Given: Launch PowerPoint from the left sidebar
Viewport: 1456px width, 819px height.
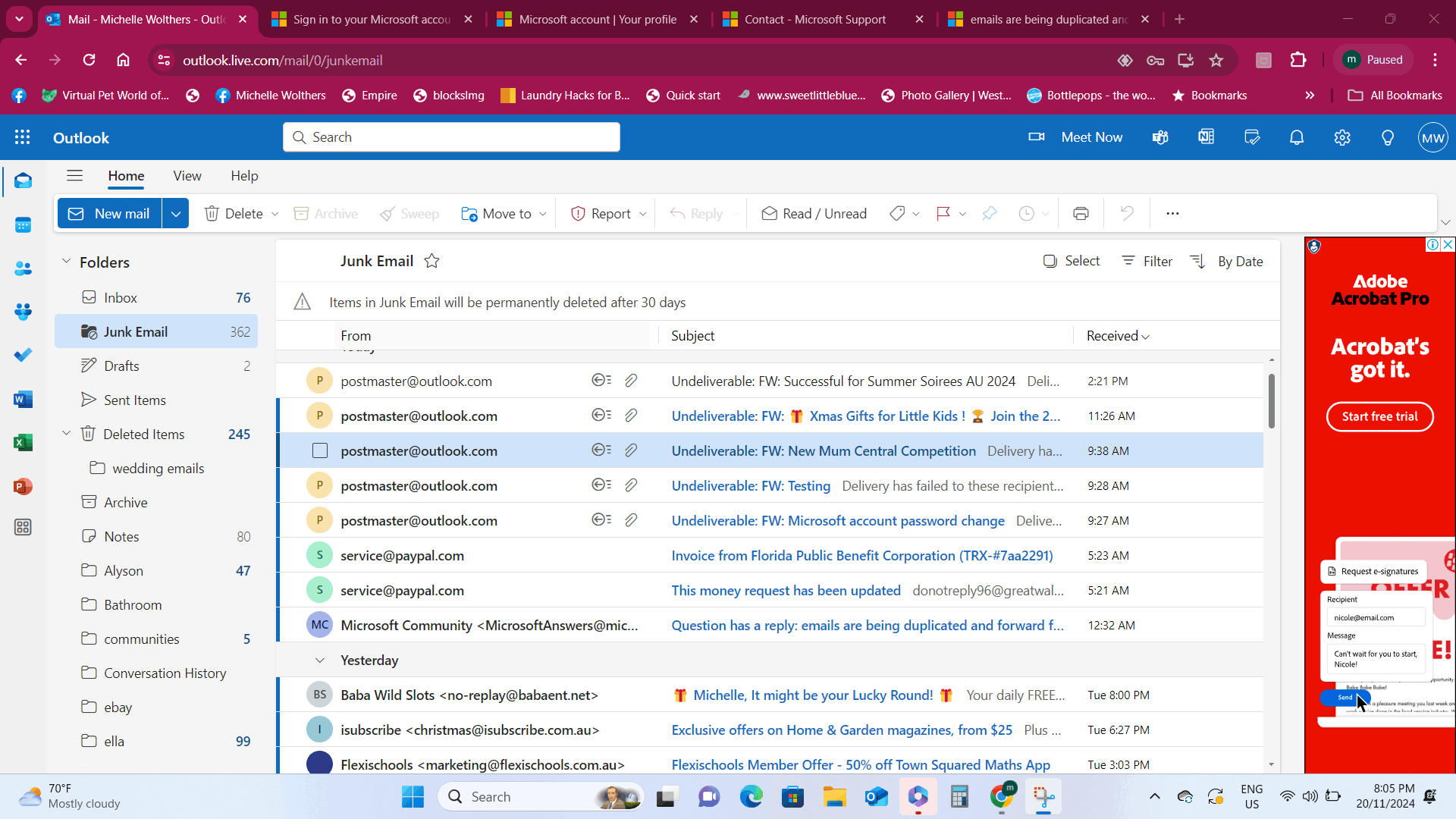Looking at the screenshot, I should (x=23, y=486).
